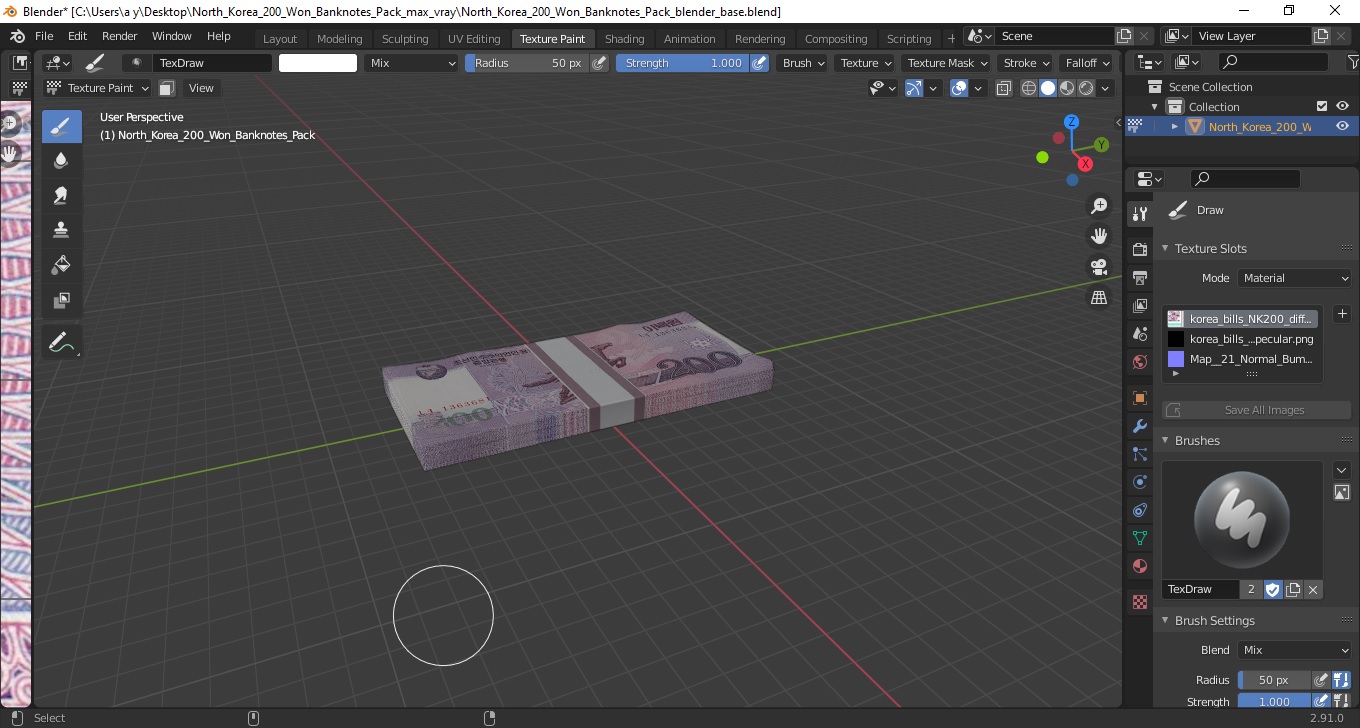Switch to the Shading workspace tab
The image size is (1360, 728).
point(624,39)
